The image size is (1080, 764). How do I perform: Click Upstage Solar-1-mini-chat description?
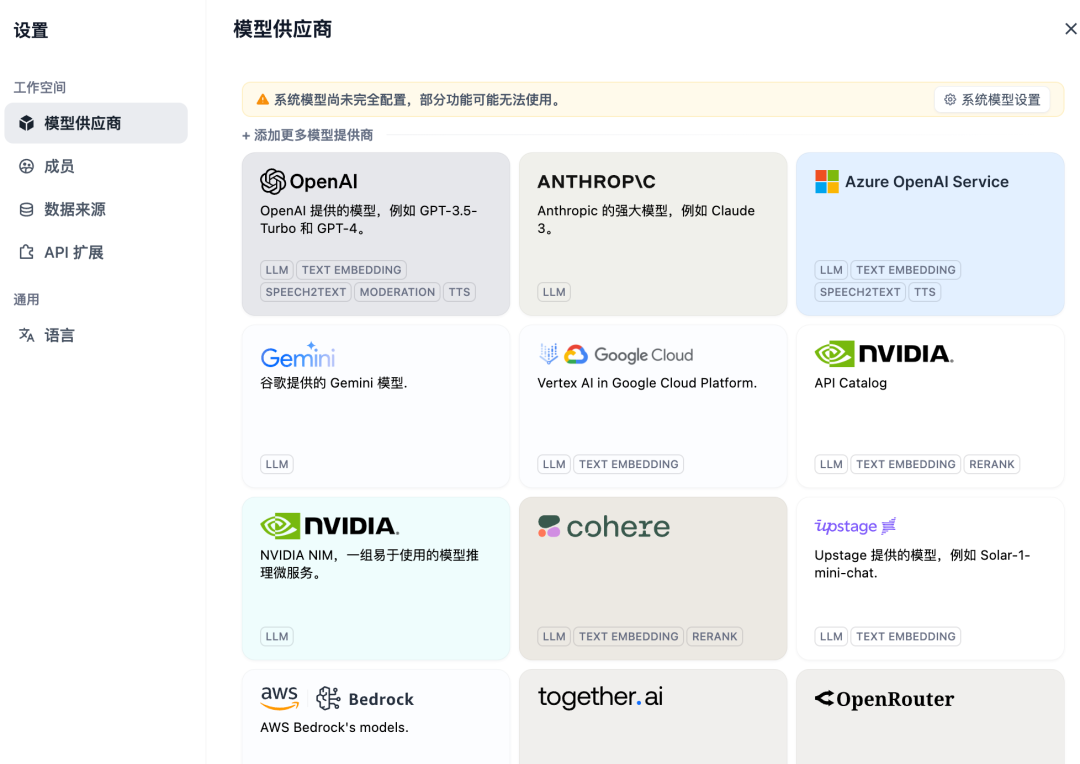tap(922, 564)
